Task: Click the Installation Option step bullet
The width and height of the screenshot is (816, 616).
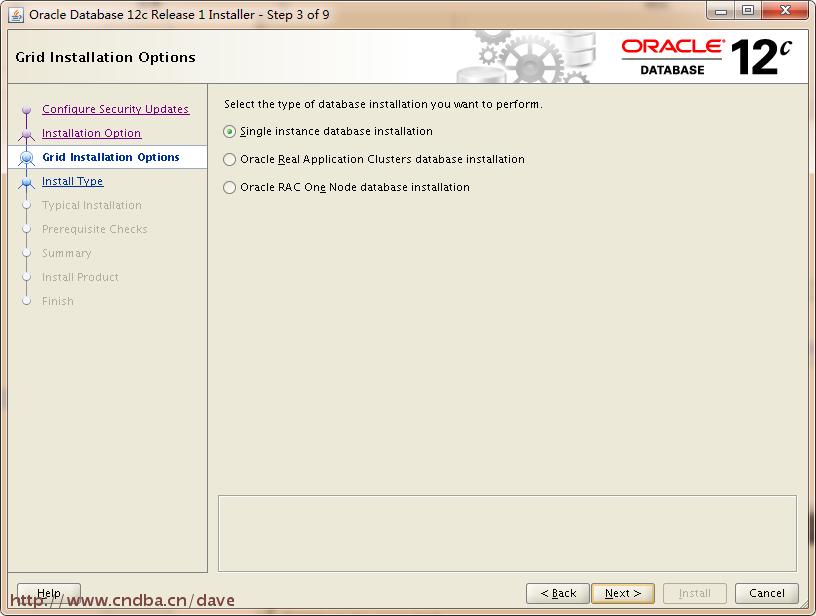Action: (x=27, y=134)
